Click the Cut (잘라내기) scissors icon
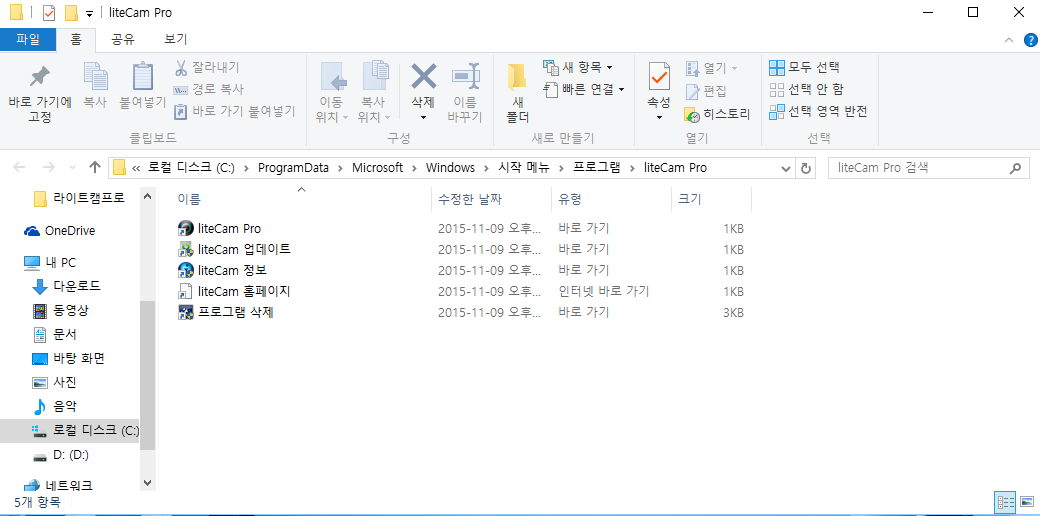Screen dimensions: 1040x516 (x=180, y=67)
